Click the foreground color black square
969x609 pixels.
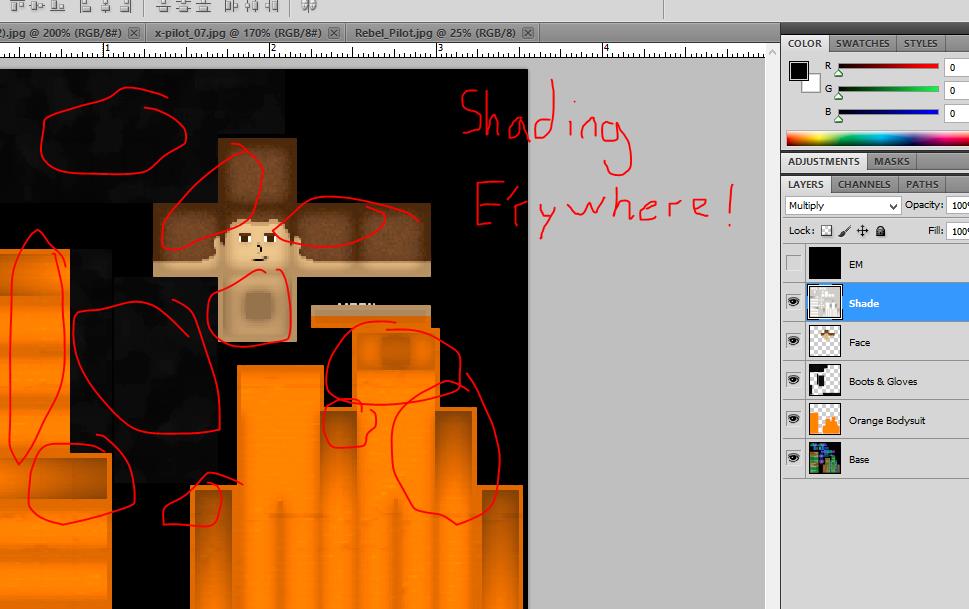tap(799, 71)
